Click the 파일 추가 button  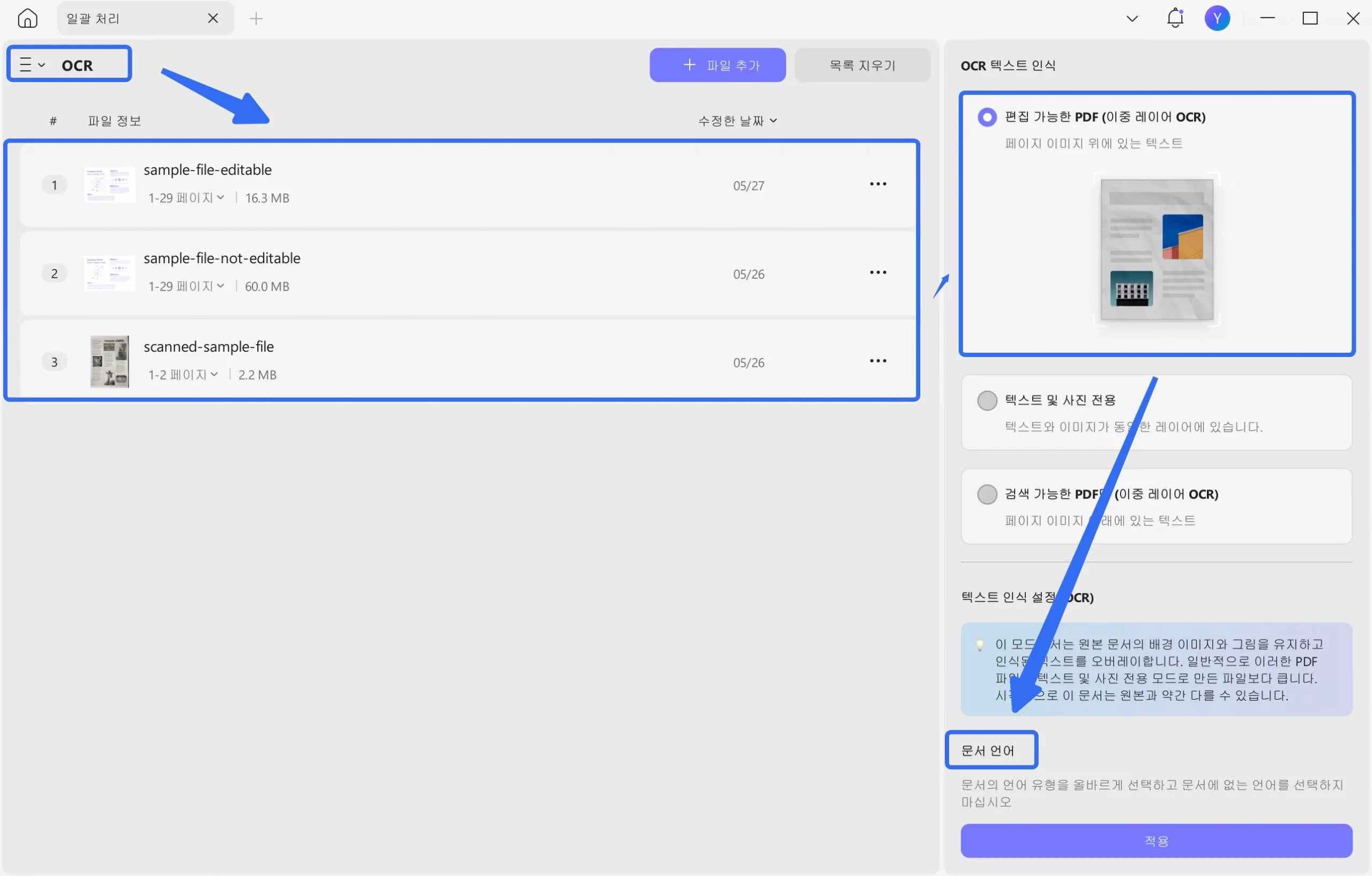(x=717, y=65)
